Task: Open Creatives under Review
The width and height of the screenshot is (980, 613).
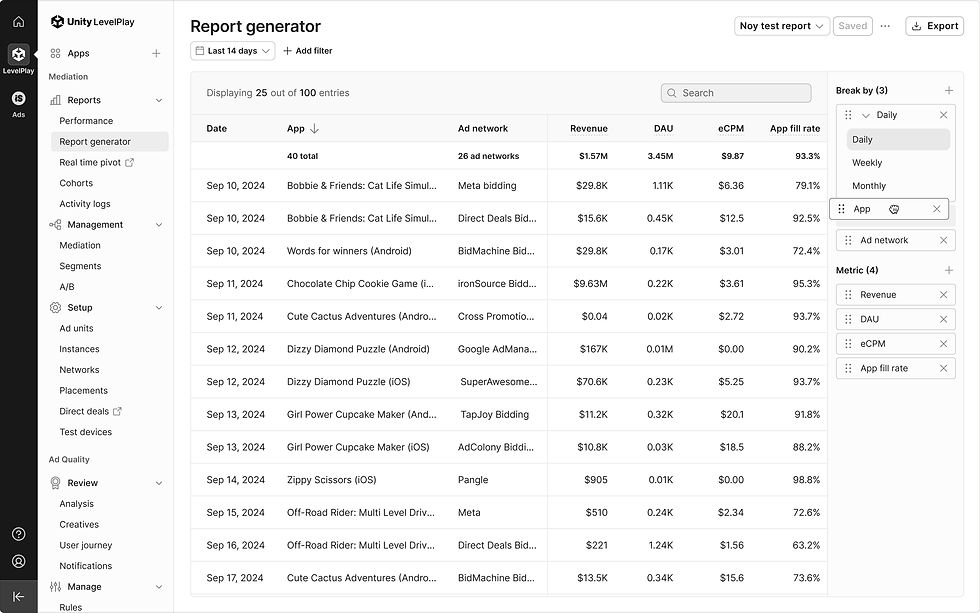Action: 79,524
